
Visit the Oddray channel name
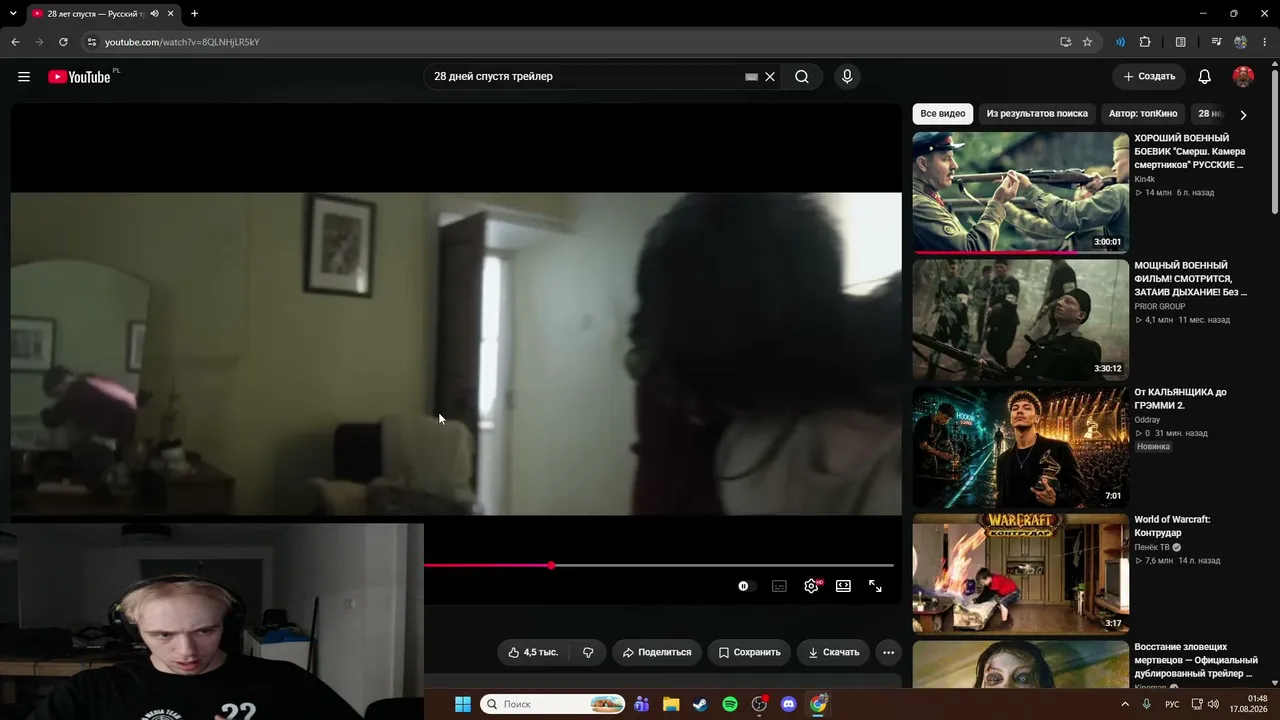[x=1147, y=420]
